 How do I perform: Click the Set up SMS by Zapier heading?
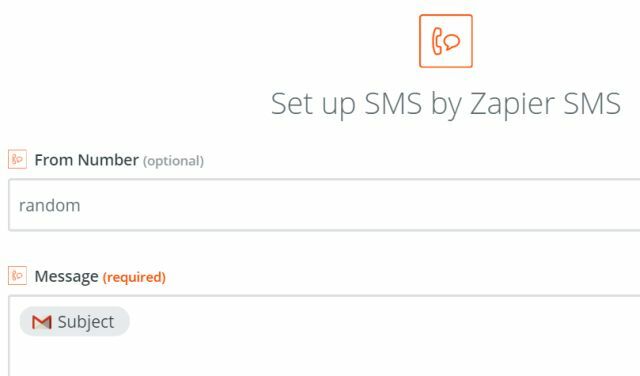coord(446,104)
